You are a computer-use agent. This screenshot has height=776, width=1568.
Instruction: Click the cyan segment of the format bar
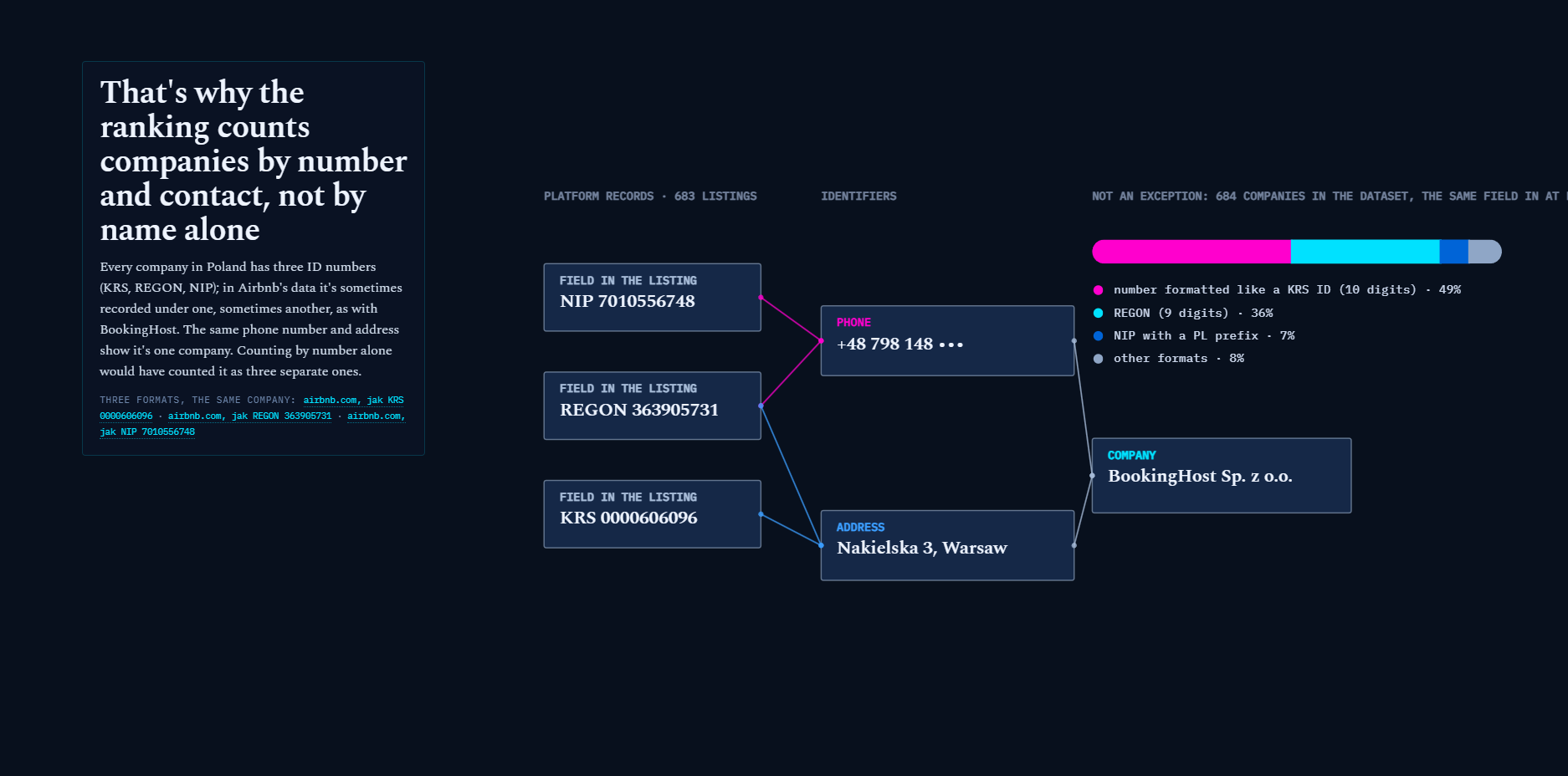[1365, 252]
